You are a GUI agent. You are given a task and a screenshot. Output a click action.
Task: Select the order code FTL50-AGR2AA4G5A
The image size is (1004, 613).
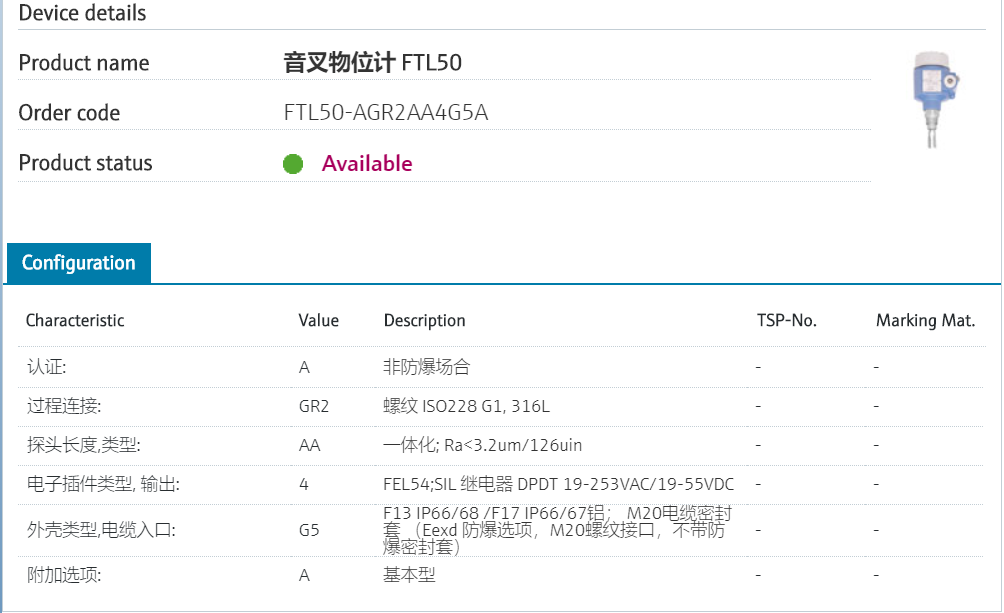(386, 112)
